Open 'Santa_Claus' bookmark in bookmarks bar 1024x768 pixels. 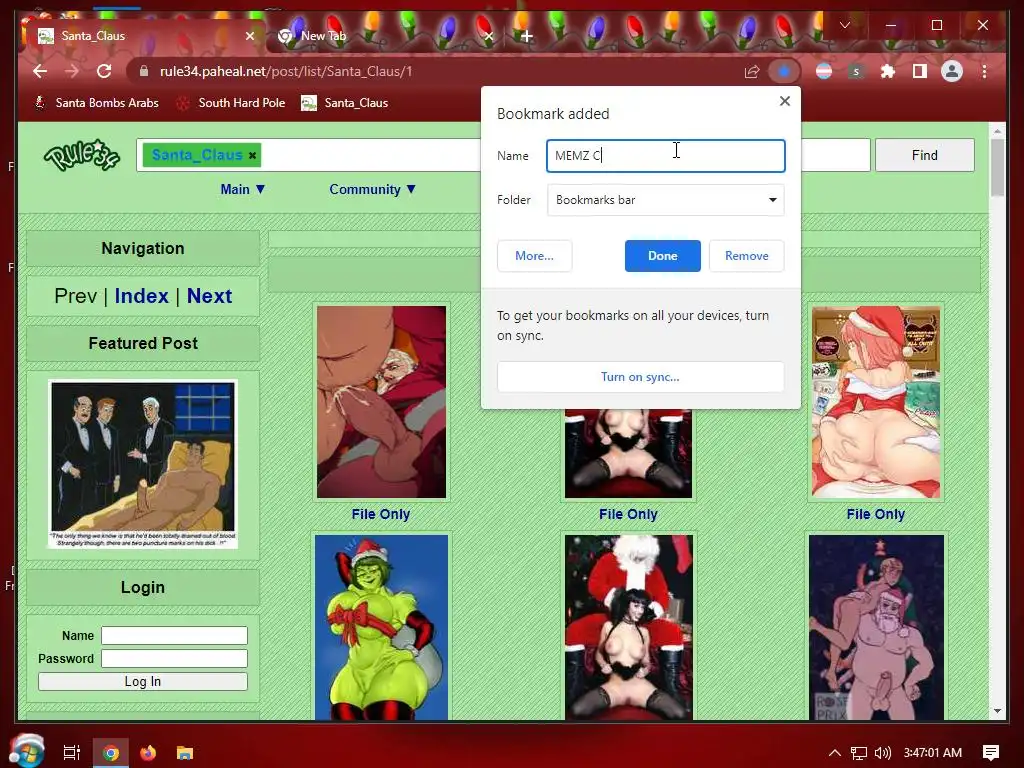[x=345, y=103]
